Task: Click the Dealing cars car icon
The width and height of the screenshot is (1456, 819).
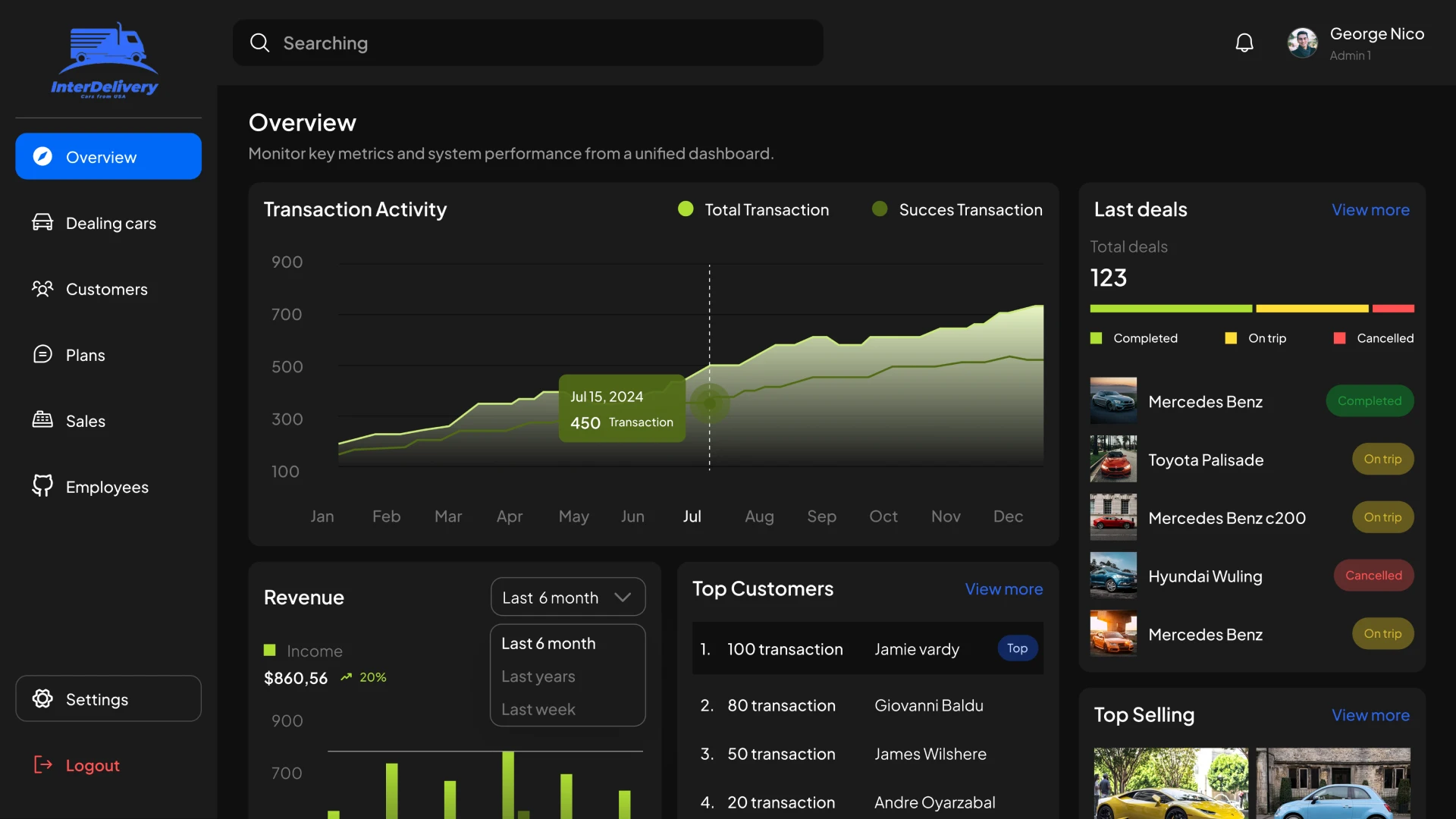Action: 42,222
